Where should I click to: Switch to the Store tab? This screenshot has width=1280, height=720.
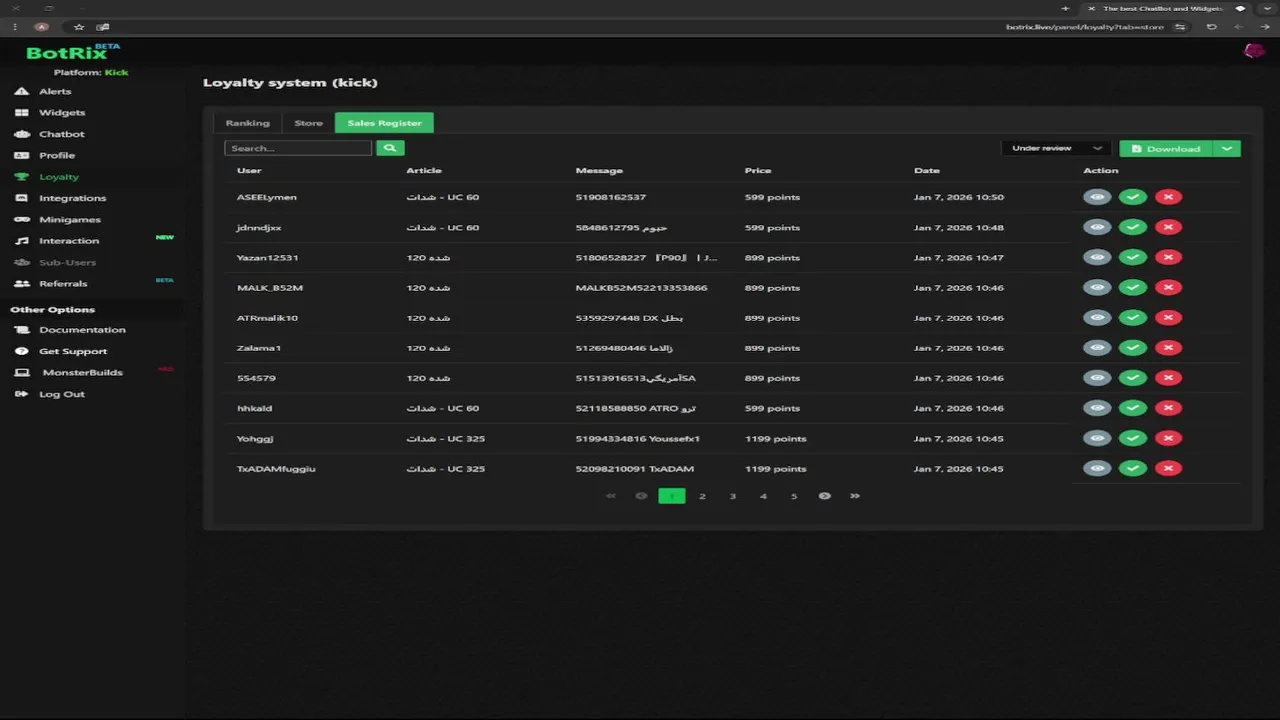pyautogui.click(x=308, y=123)
